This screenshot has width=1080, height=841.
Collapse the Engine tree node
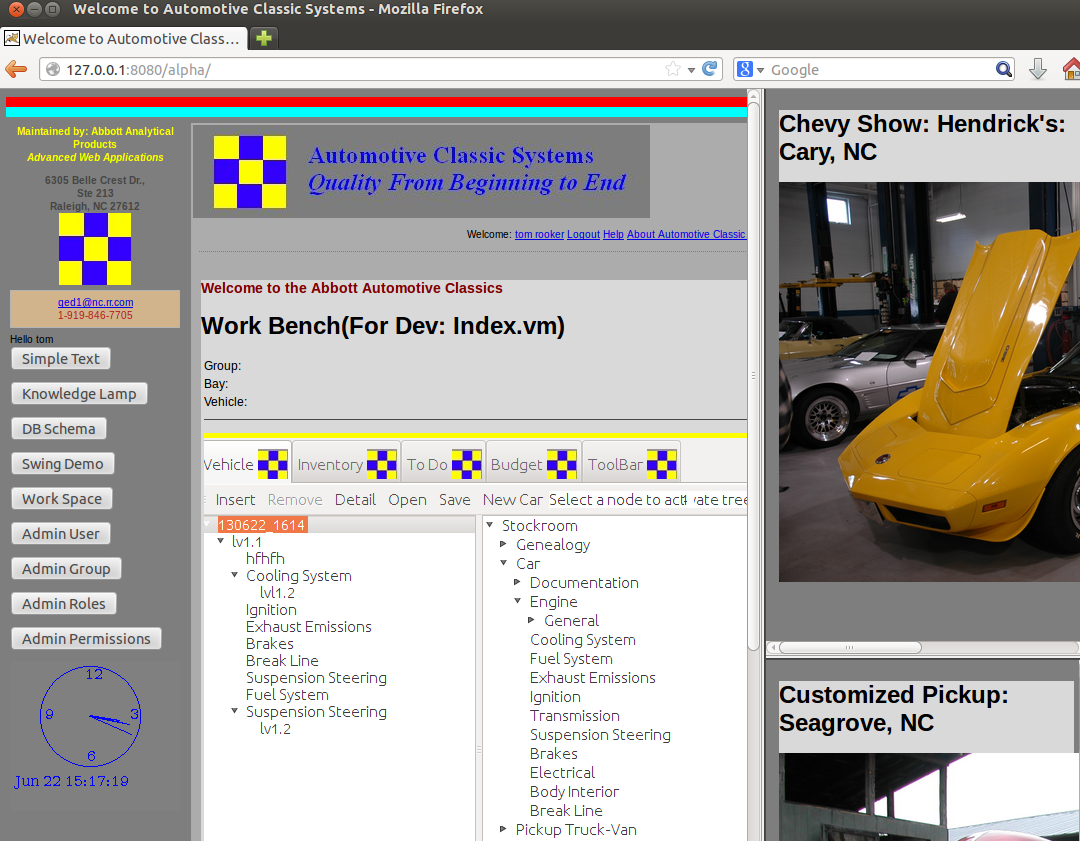pos(518,602)
